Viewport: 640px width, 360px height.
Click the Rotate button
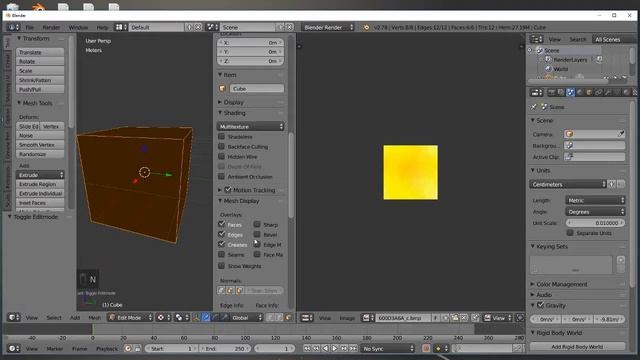(40, 61)
